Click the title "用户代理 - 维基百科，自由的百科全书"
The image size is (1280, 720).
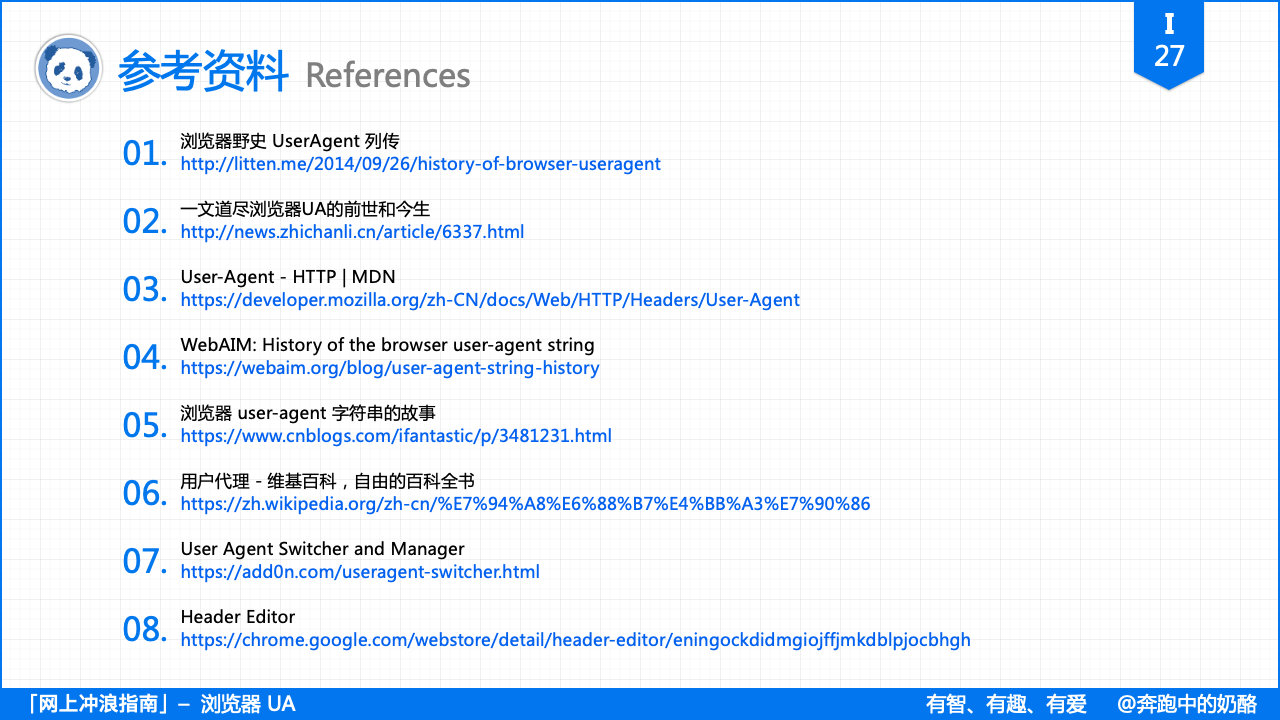327,481
